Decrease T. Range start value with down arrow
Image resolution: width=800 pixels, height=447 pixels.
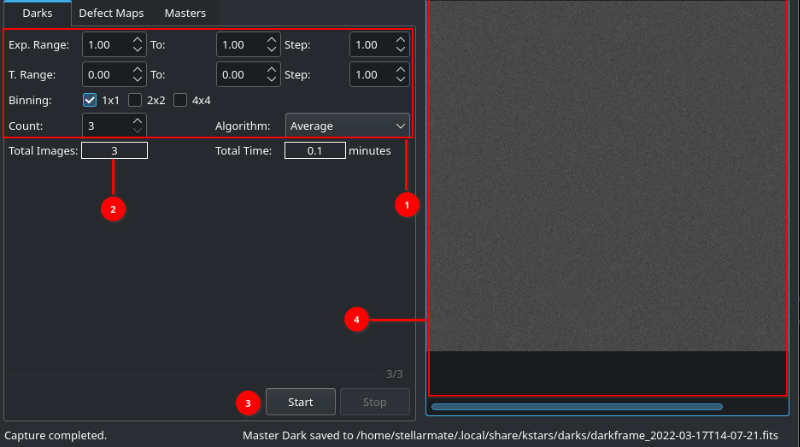click(x=137, y=79)
